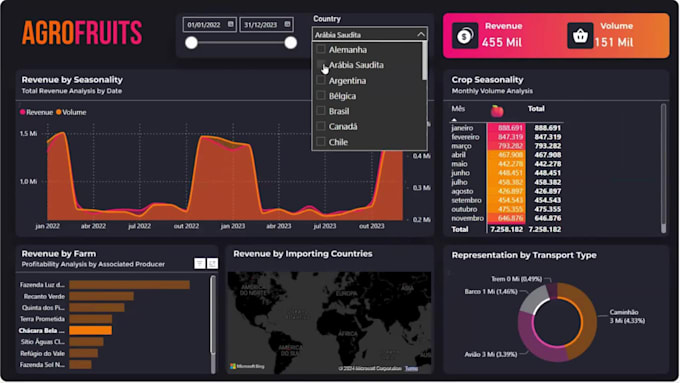
Task: Click the Revenue coin icon in the header card
Action: [x=465, y=35]
